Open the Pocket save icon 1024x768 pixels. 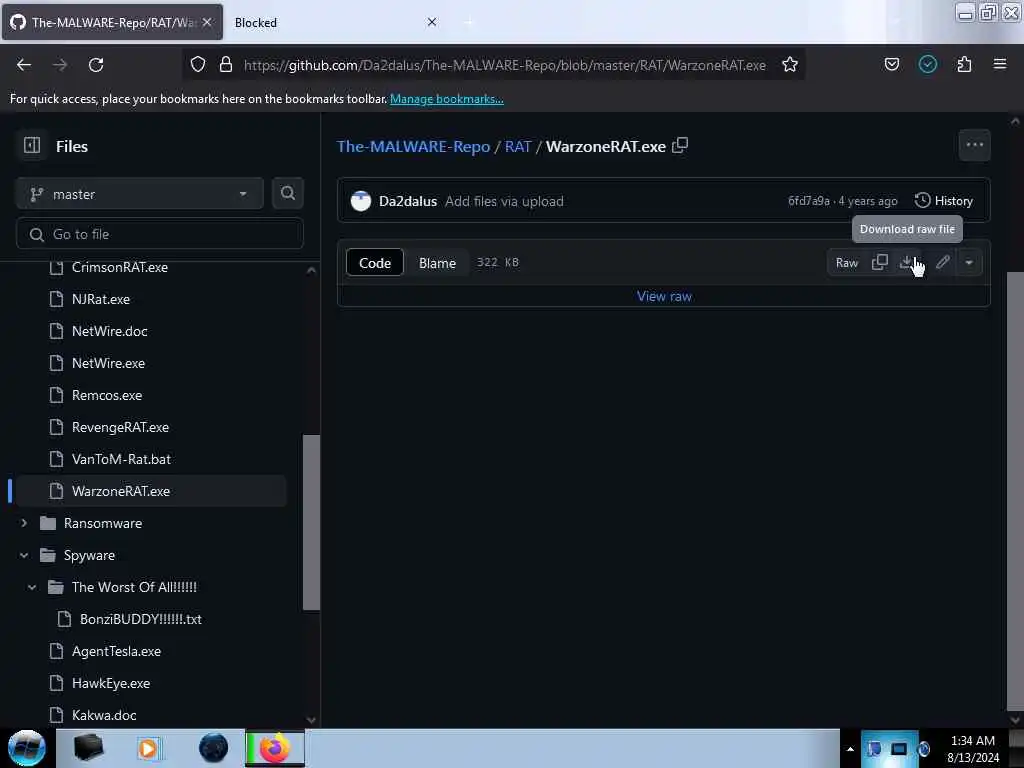tap(891, 65)
